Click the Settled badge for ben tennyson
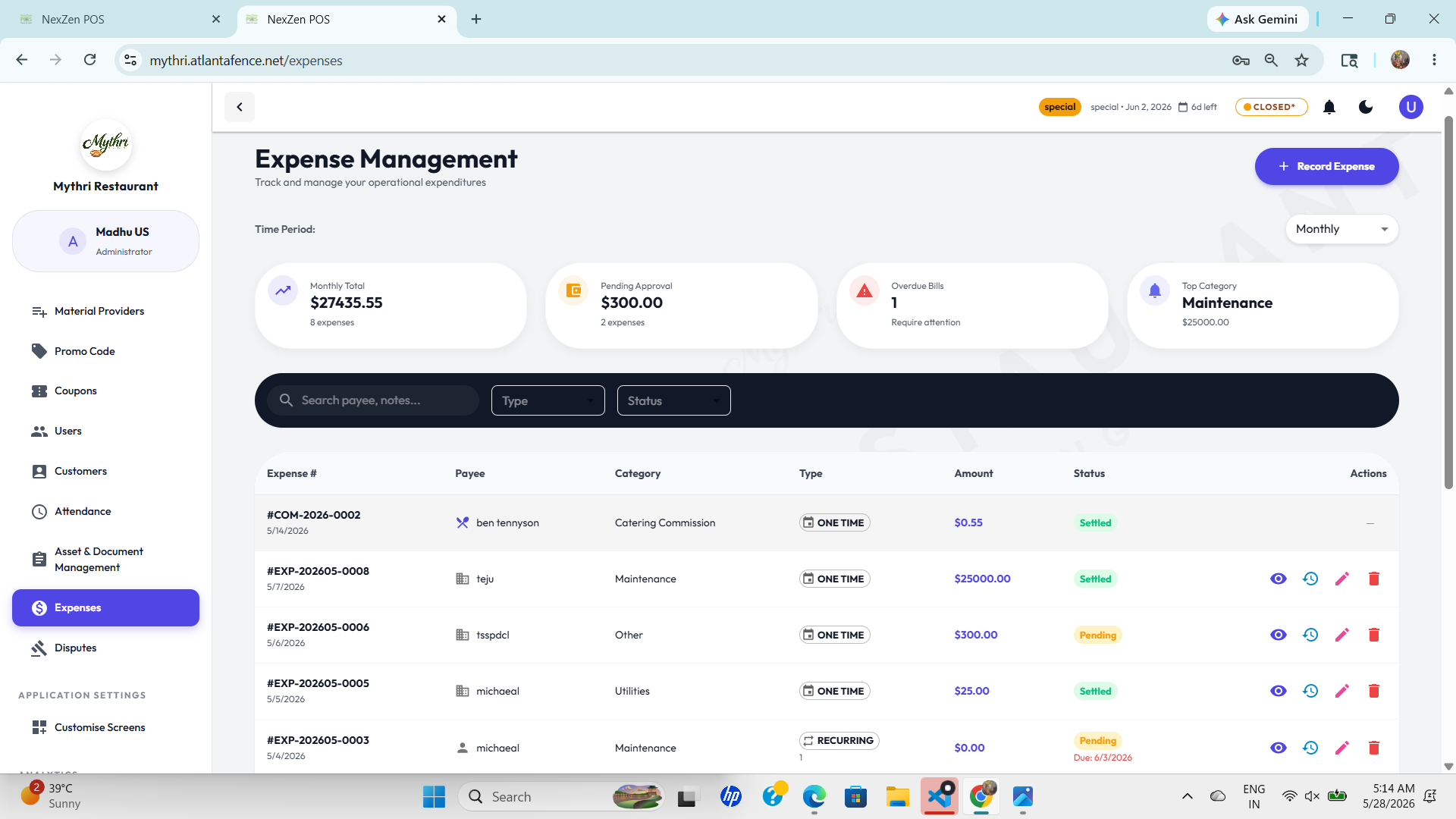 click(1095, 523)
